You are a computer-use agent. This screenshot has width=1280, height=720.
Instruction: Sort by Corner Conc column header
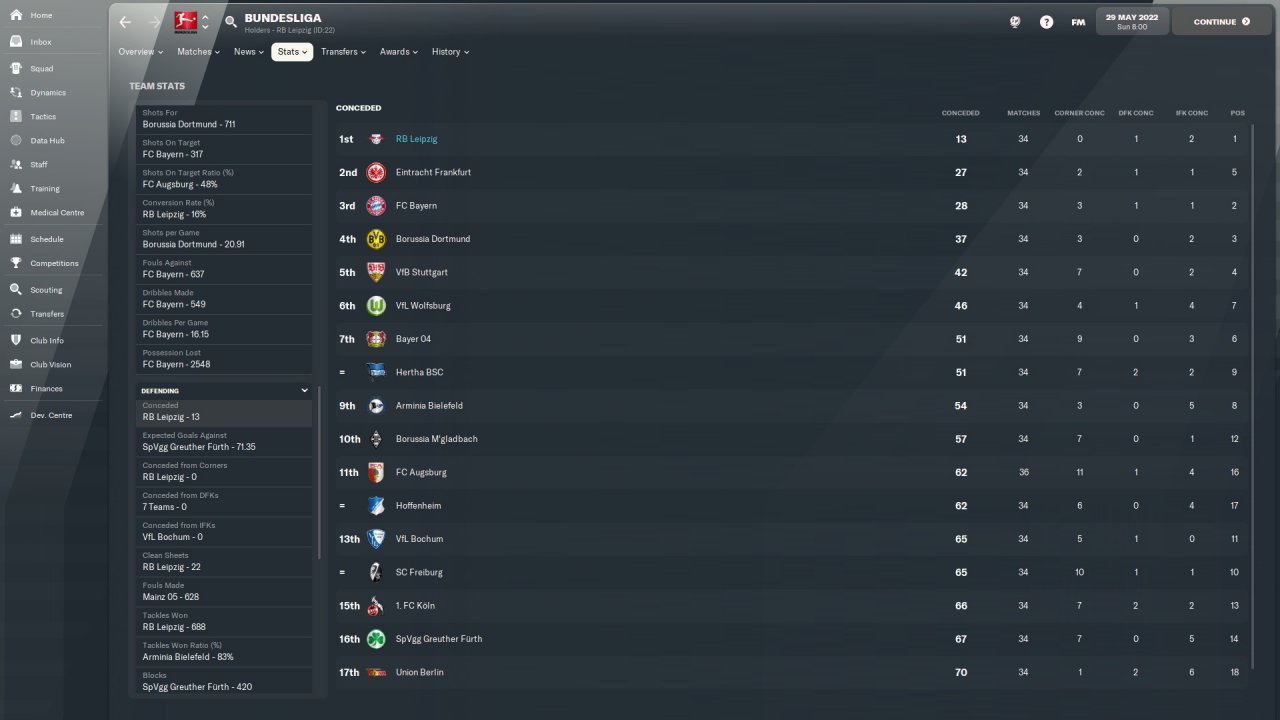coord(1079,113)
